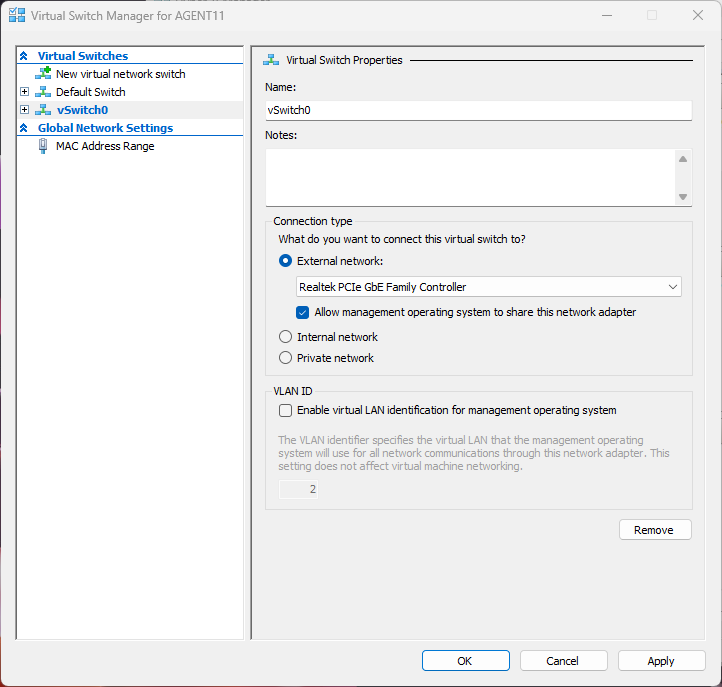Expand the vSwitch0 tree node
Viewport: 722px width, 687px height.
(24, 110)
